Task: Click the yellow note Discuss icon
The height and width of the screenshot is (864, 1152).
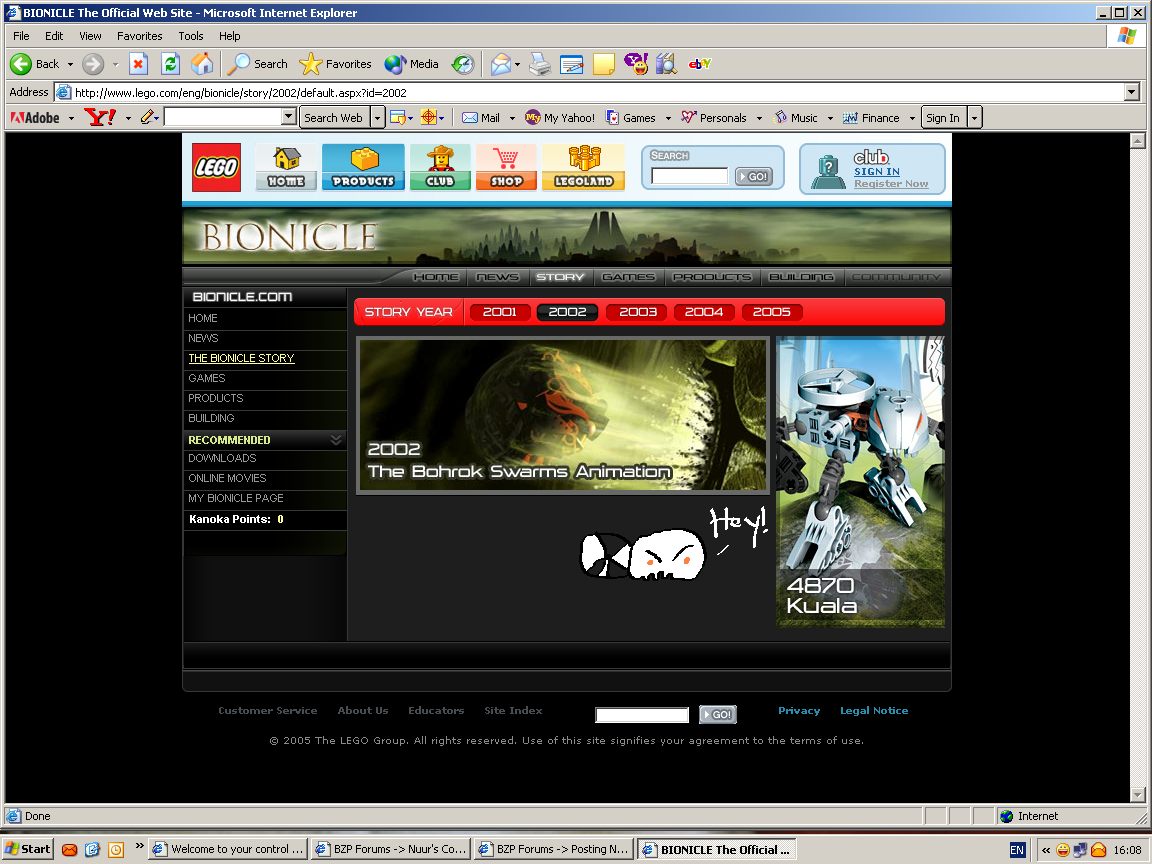Action: click(x=604, y=64)
